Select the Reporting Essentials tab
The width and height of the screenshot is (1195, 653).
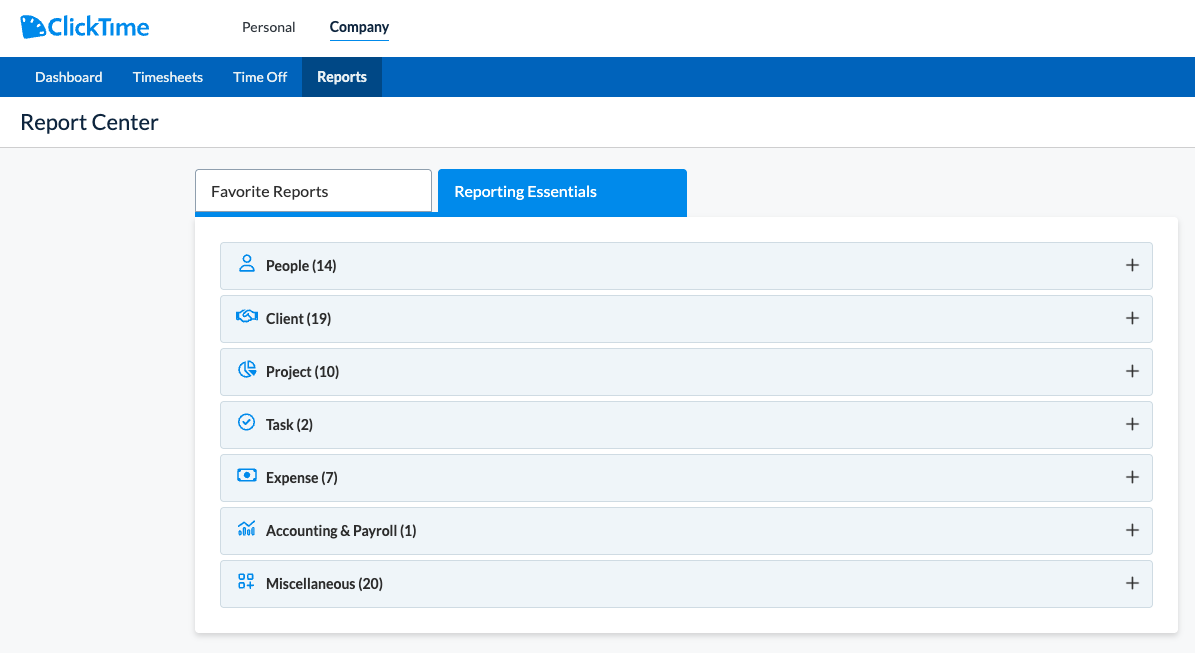[x=562, y=192]
